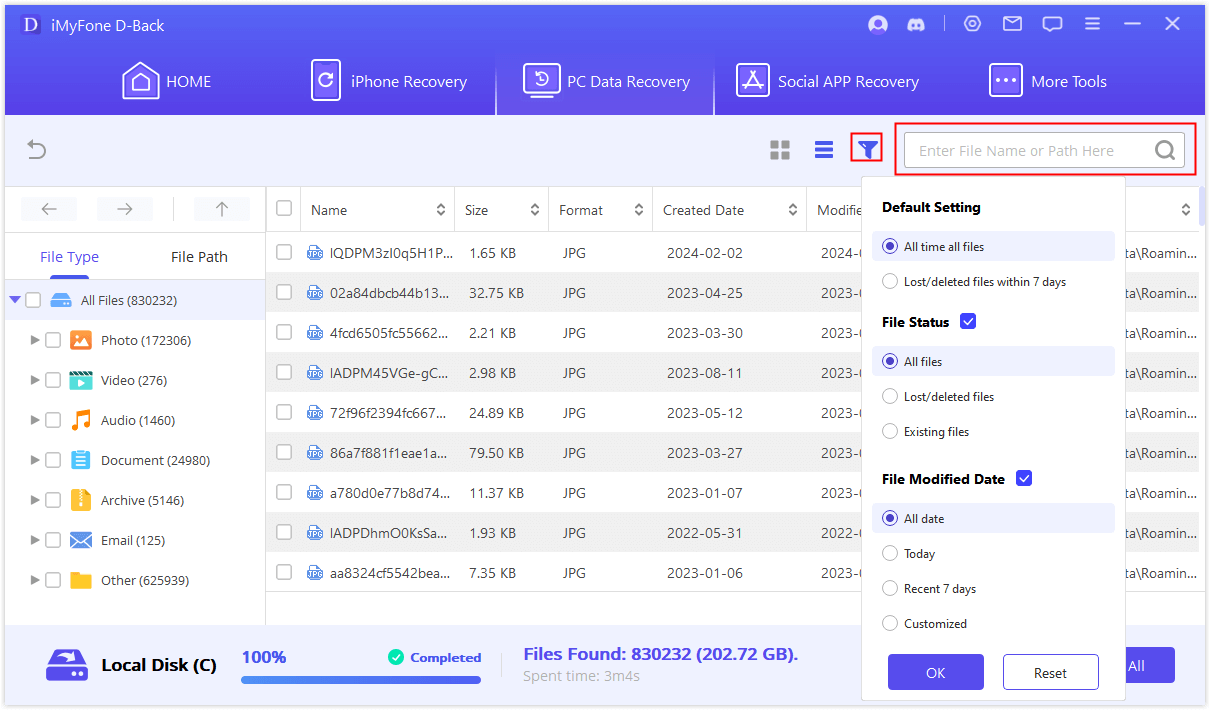Click the Audio music note icon
This screenshot has height=710, width=1210.
[x=81, y=420]
